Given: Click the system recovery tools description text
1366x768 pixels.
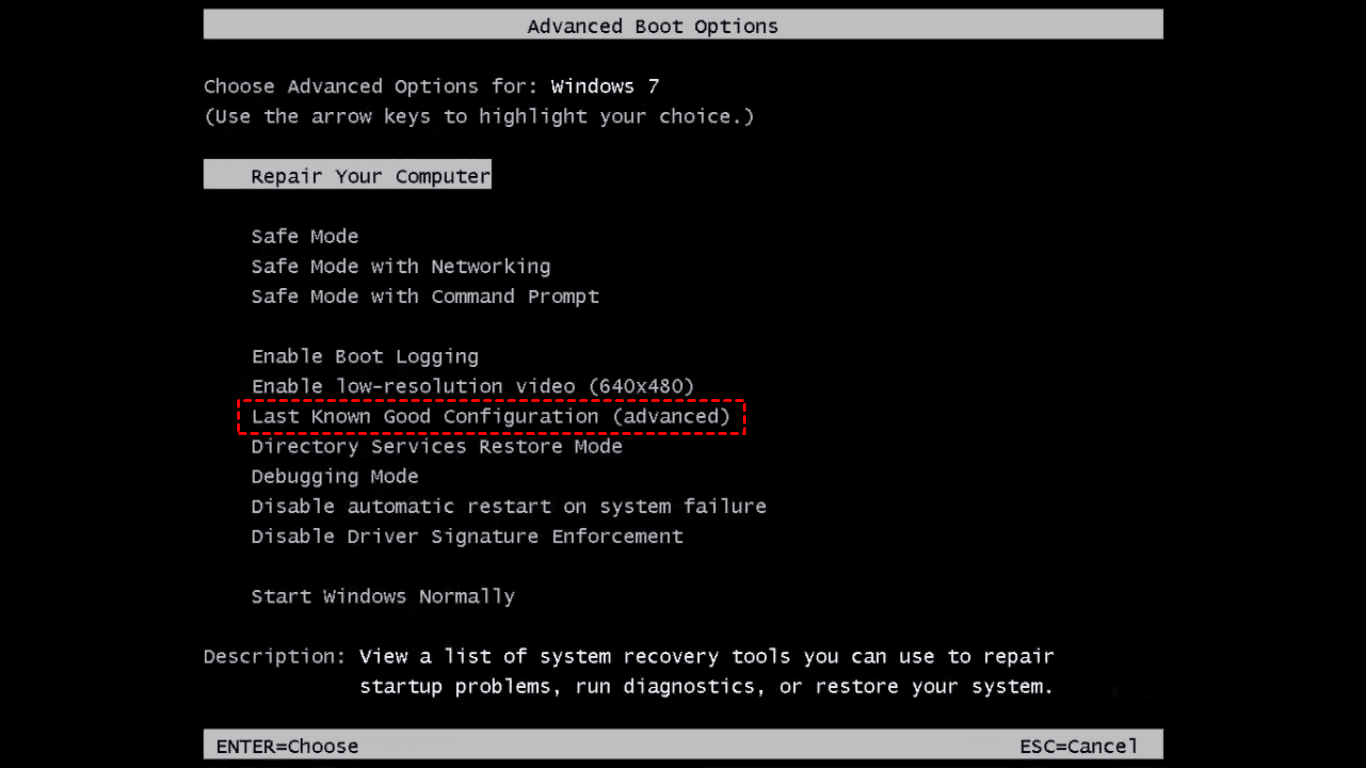Looking at the screenshot, I should coord(706,672).
